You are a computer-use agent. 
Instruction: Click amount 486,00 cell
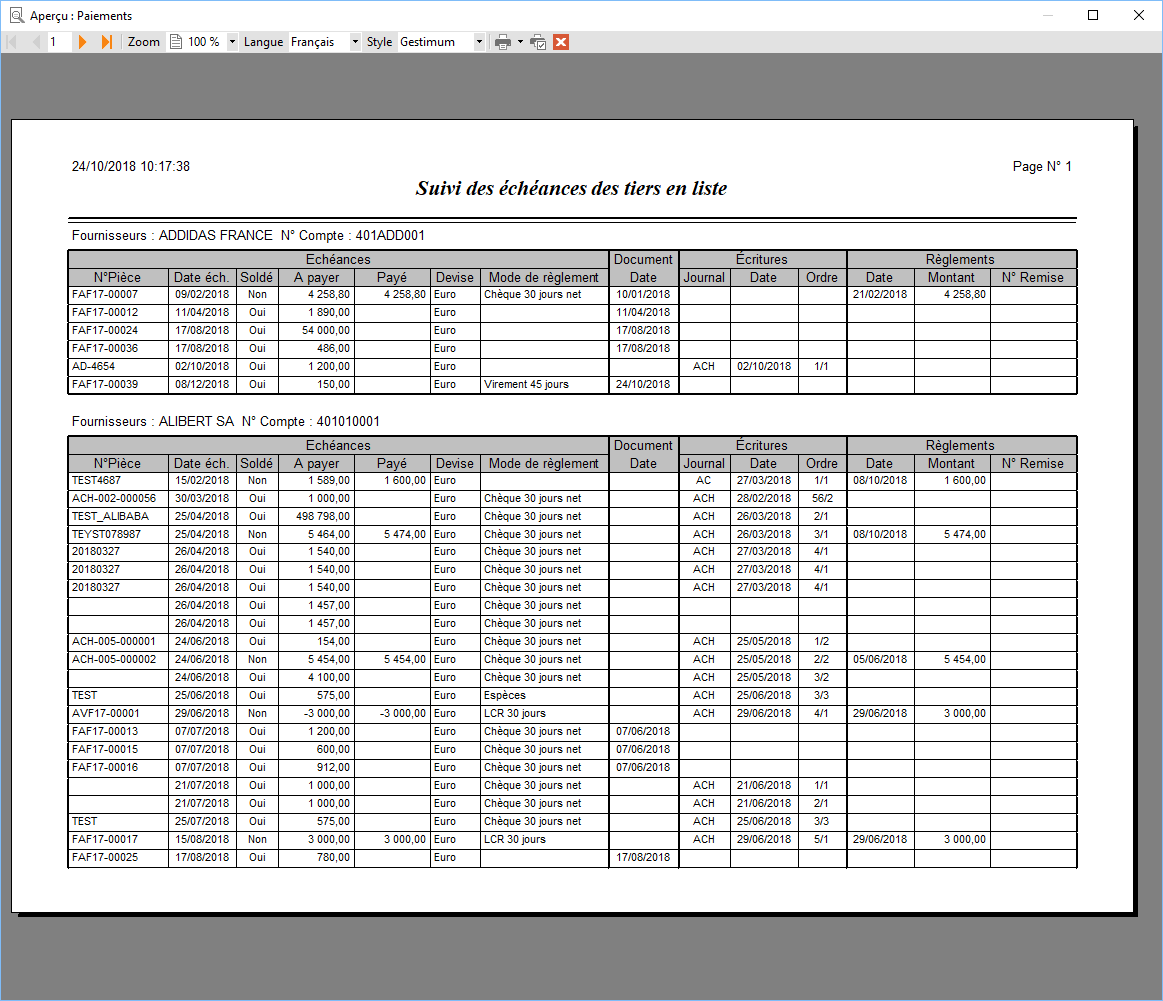317,348
